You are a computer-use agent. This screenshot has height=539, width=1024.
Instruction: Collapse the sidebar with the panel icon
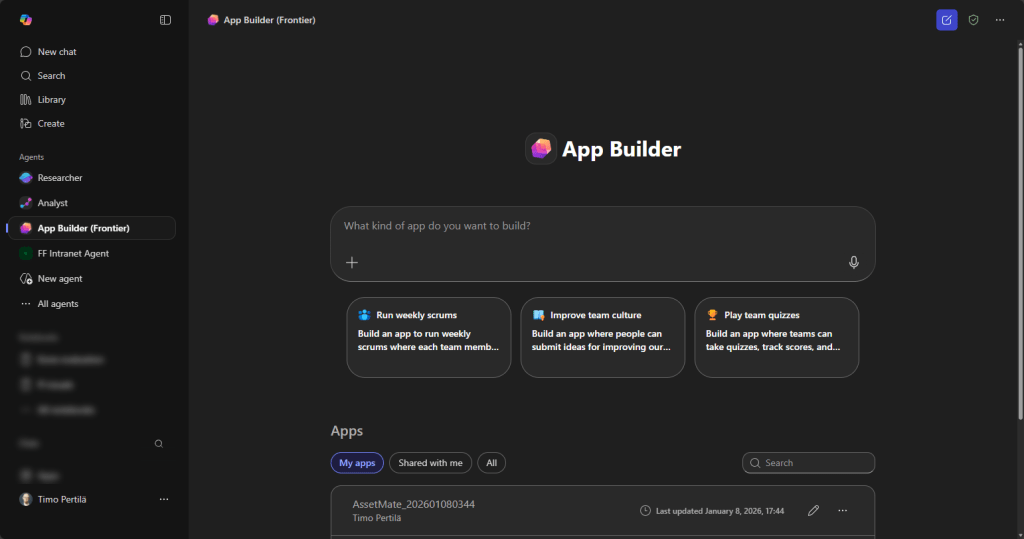point(165,20)
